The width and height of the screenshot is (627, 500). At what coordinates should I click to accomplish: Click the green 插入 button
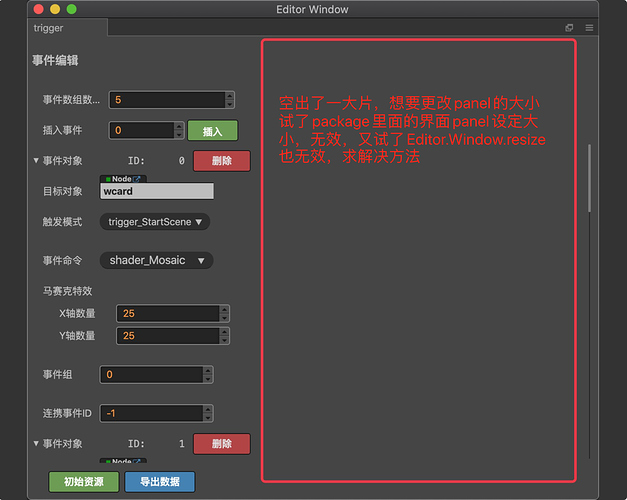tap(213, 131)
